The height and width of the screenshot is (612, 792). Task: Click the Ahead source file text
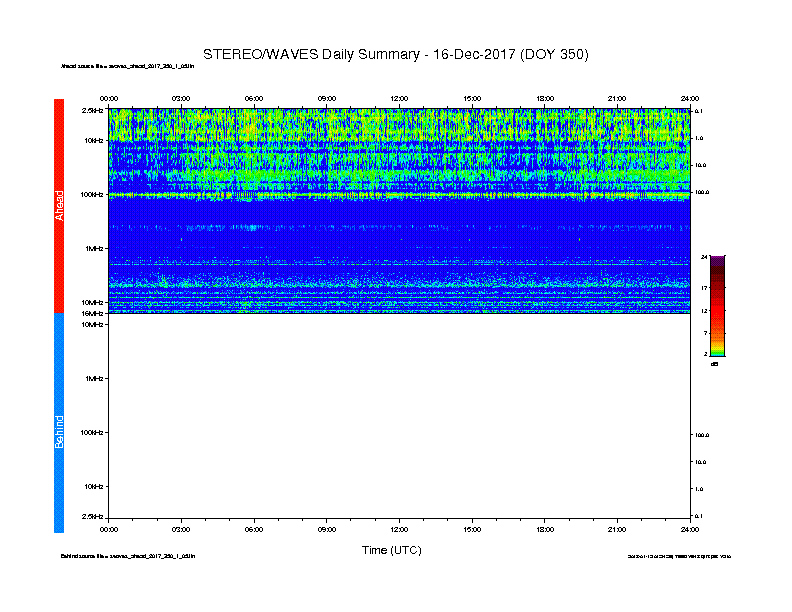(127, 66)
